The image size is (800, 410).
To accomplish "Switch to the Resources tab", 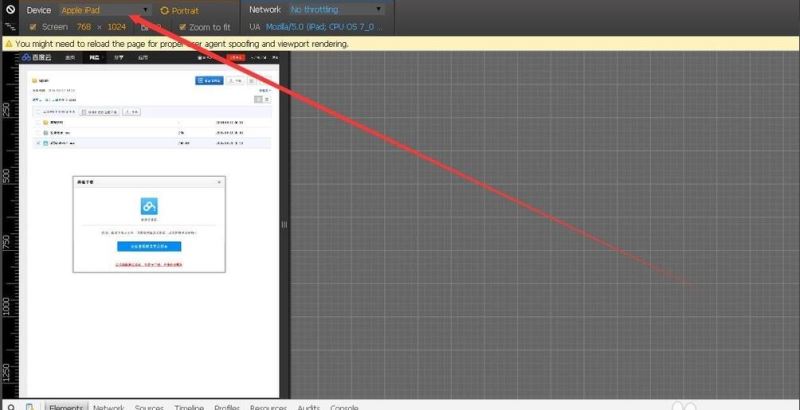I will [x=268, y=407].
